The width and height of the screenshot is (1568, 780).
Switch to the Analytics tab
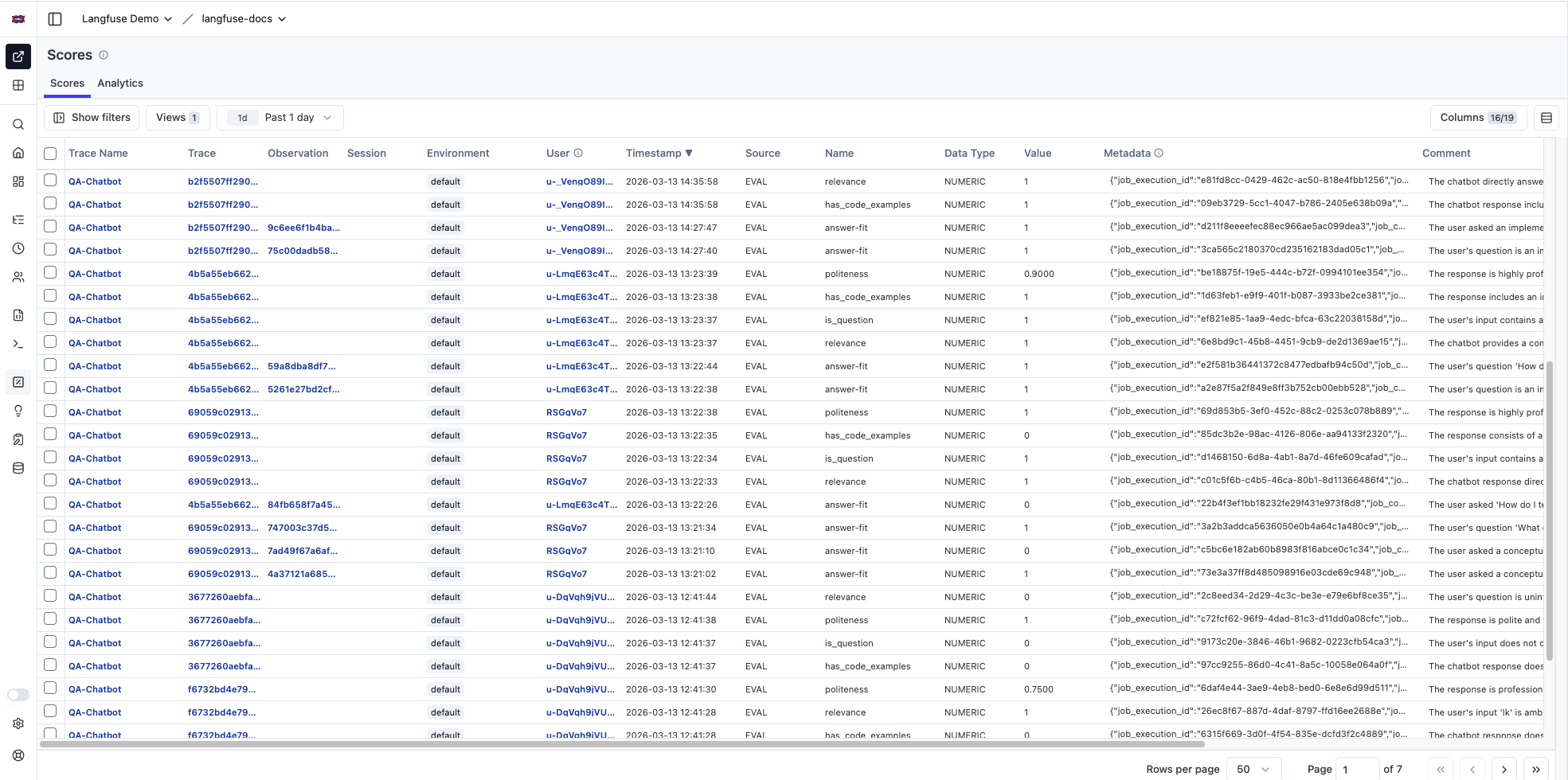[119, 83]
